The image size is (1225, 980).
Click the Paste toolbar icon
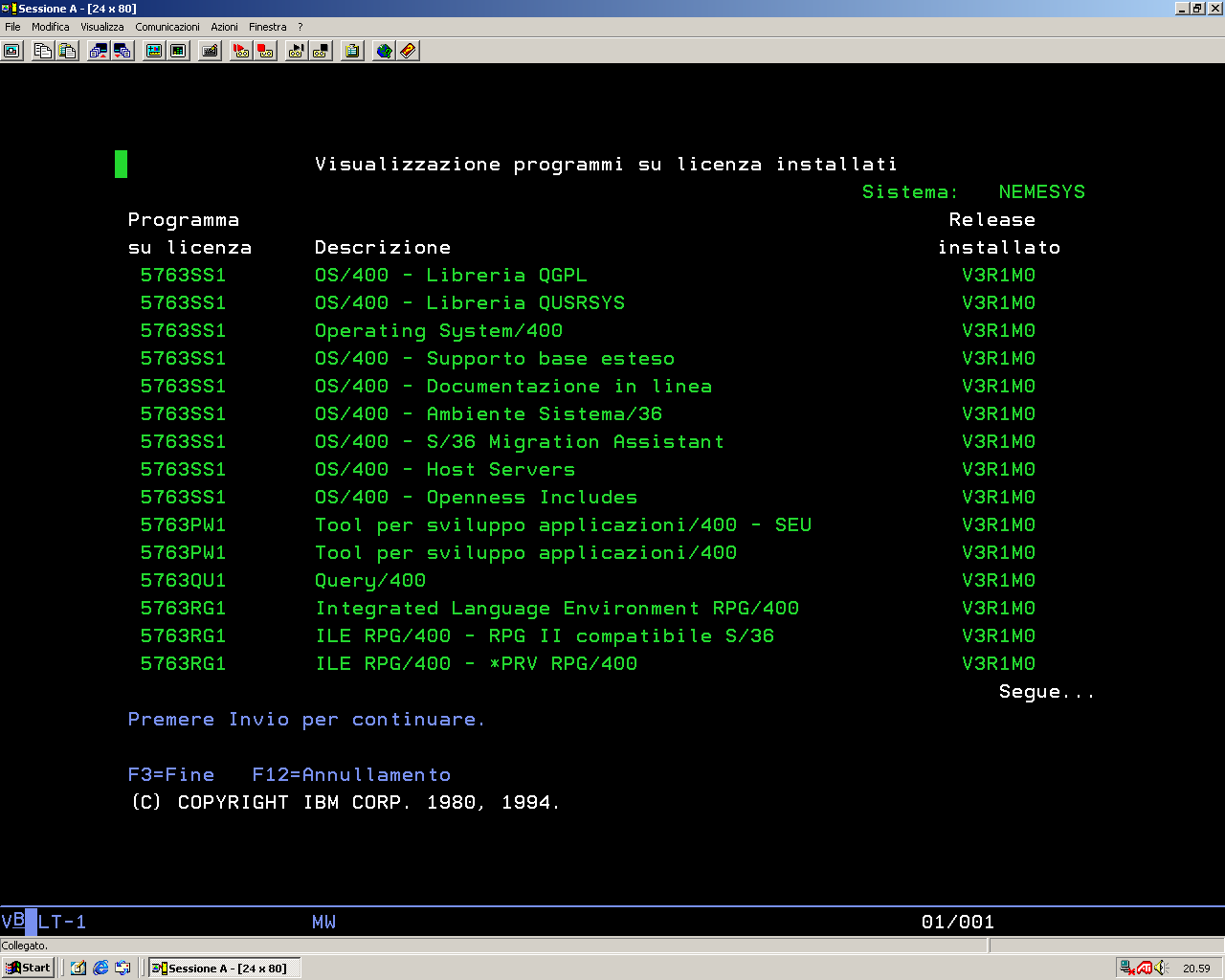[x=67, y=51]
